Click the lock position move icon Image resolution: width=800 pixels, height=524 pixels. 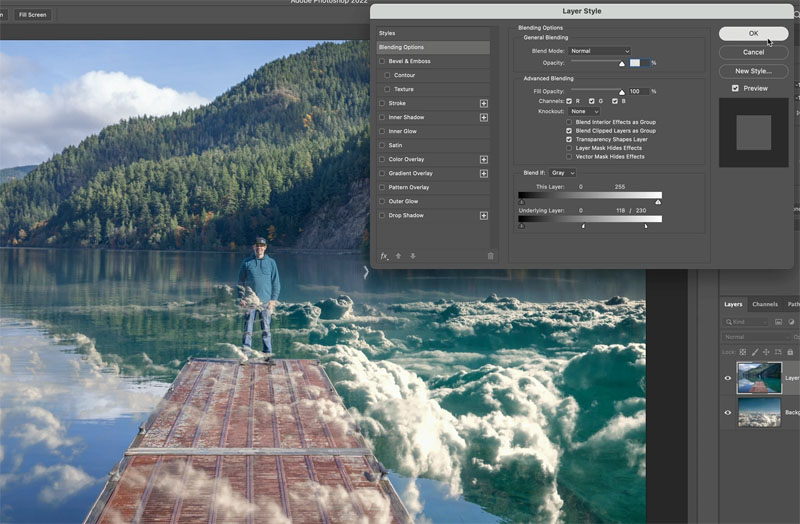point(766,352)
